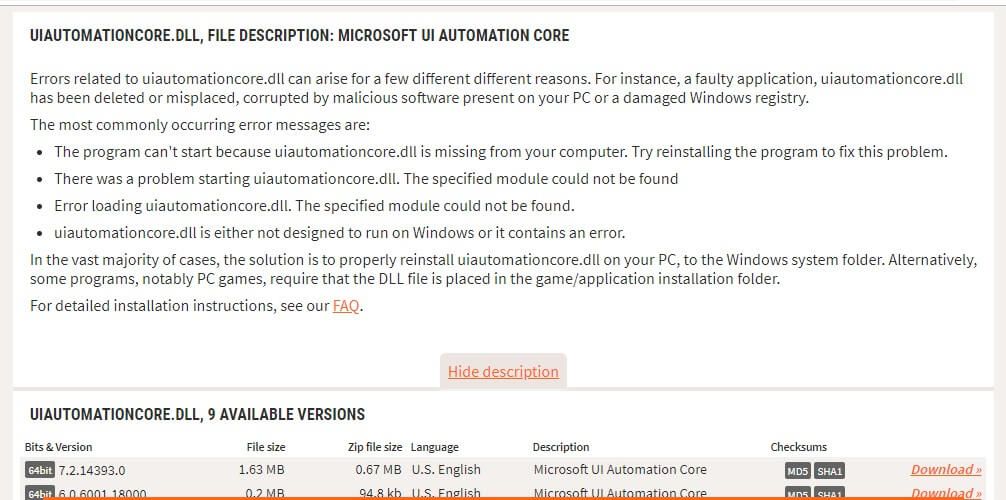Image resolution: width=1006 pixels, height=500 pixels.
Task: Show SHA1 checksum for version 7.2.14393.0
Action: (x=829, y=471)
